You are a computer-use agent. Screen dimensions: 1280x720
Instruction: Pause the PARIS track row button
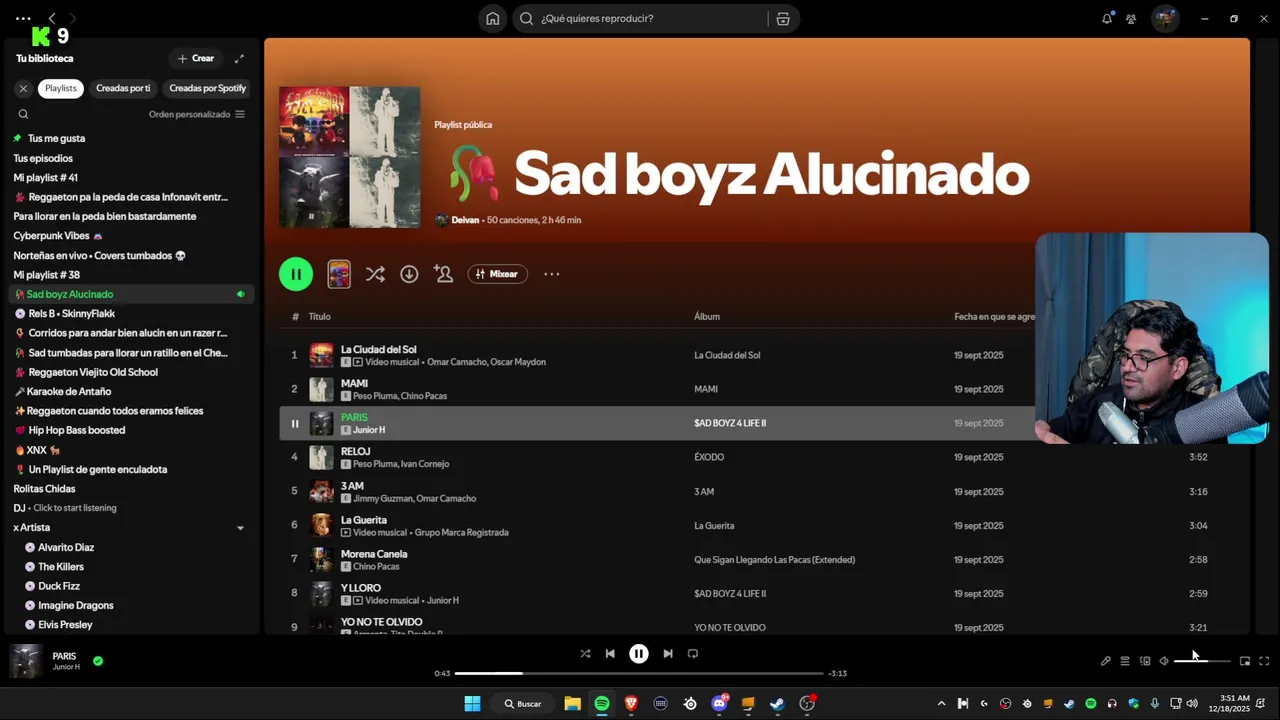(x=294, y=423)
